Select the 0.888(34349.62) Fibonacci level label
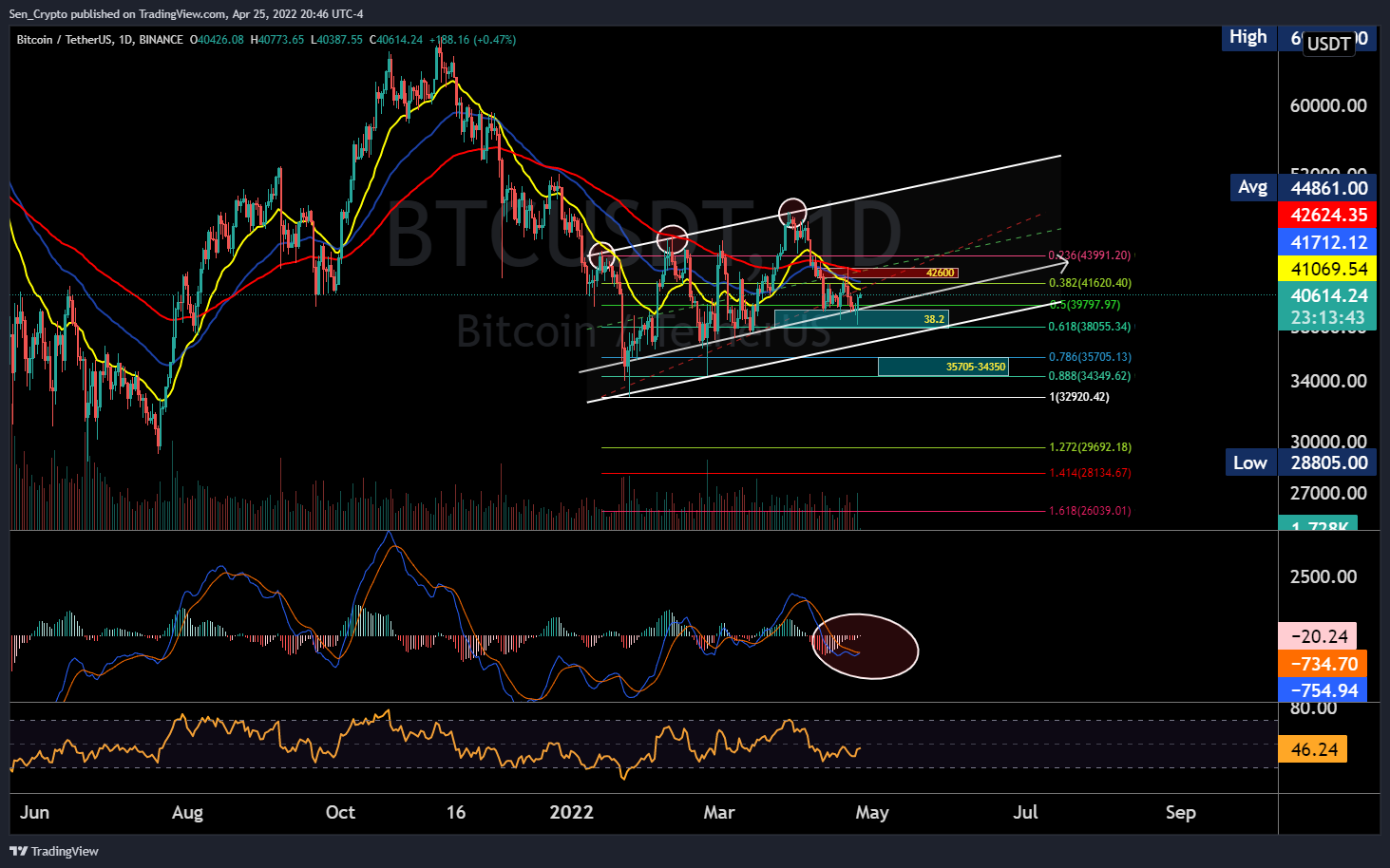 (1090, 376)
